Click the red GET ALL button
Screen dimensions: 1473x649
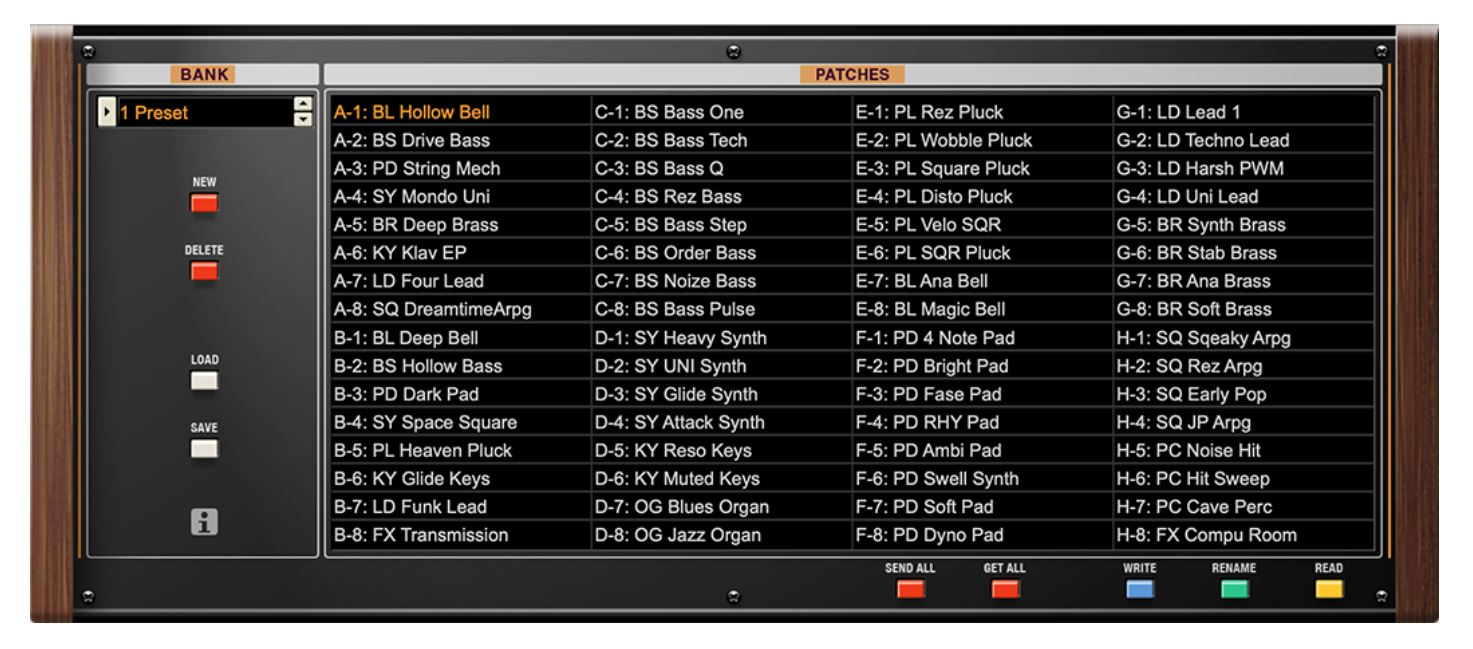click(x=1005, y=589)
